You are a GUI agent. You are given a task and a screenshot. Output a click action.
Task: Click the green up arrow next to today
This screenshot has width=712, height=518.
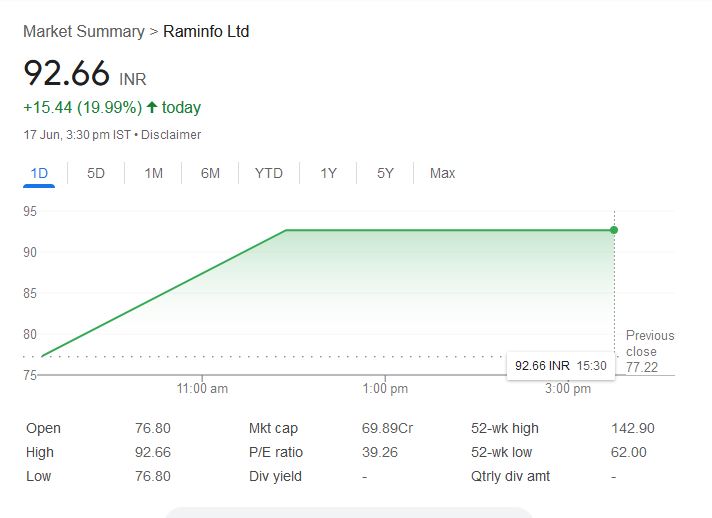pos(152,107)
